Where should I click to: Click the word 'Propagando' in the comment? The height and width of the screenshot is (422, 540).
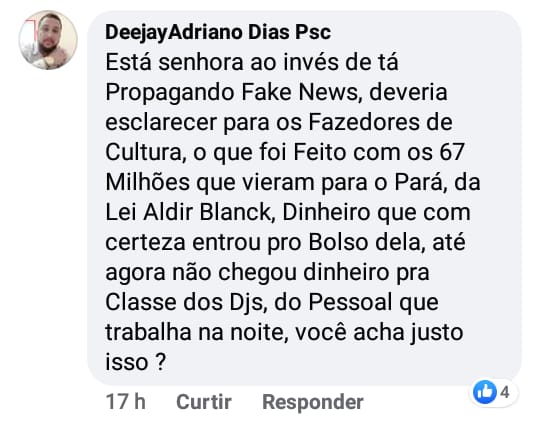pyautogui.click(x=170, y=93)
